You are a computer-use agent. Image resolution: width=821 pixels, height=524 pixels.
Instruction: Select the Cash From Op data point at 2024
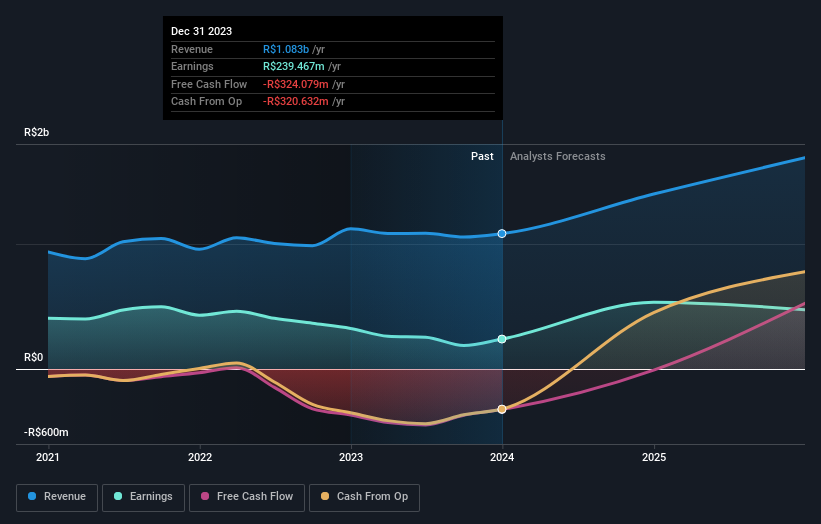click(x=502, y=409)
